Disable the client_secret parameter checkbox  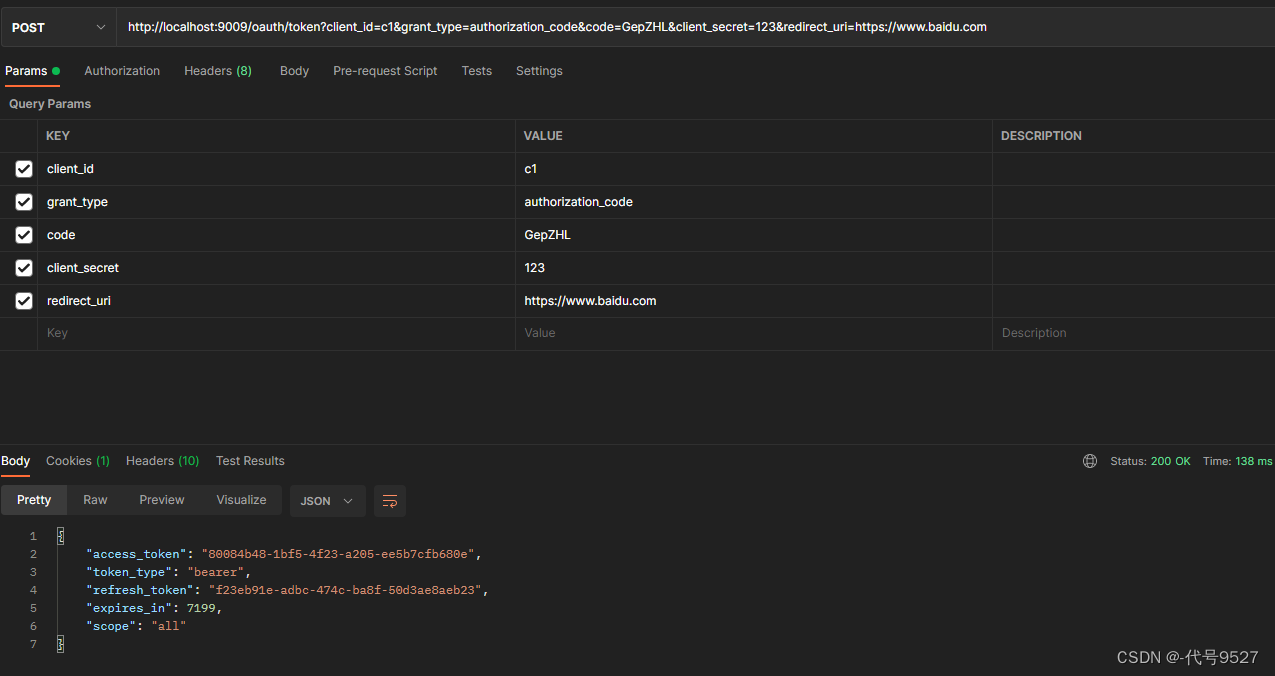pyautogui.click(x=24, y=268)
